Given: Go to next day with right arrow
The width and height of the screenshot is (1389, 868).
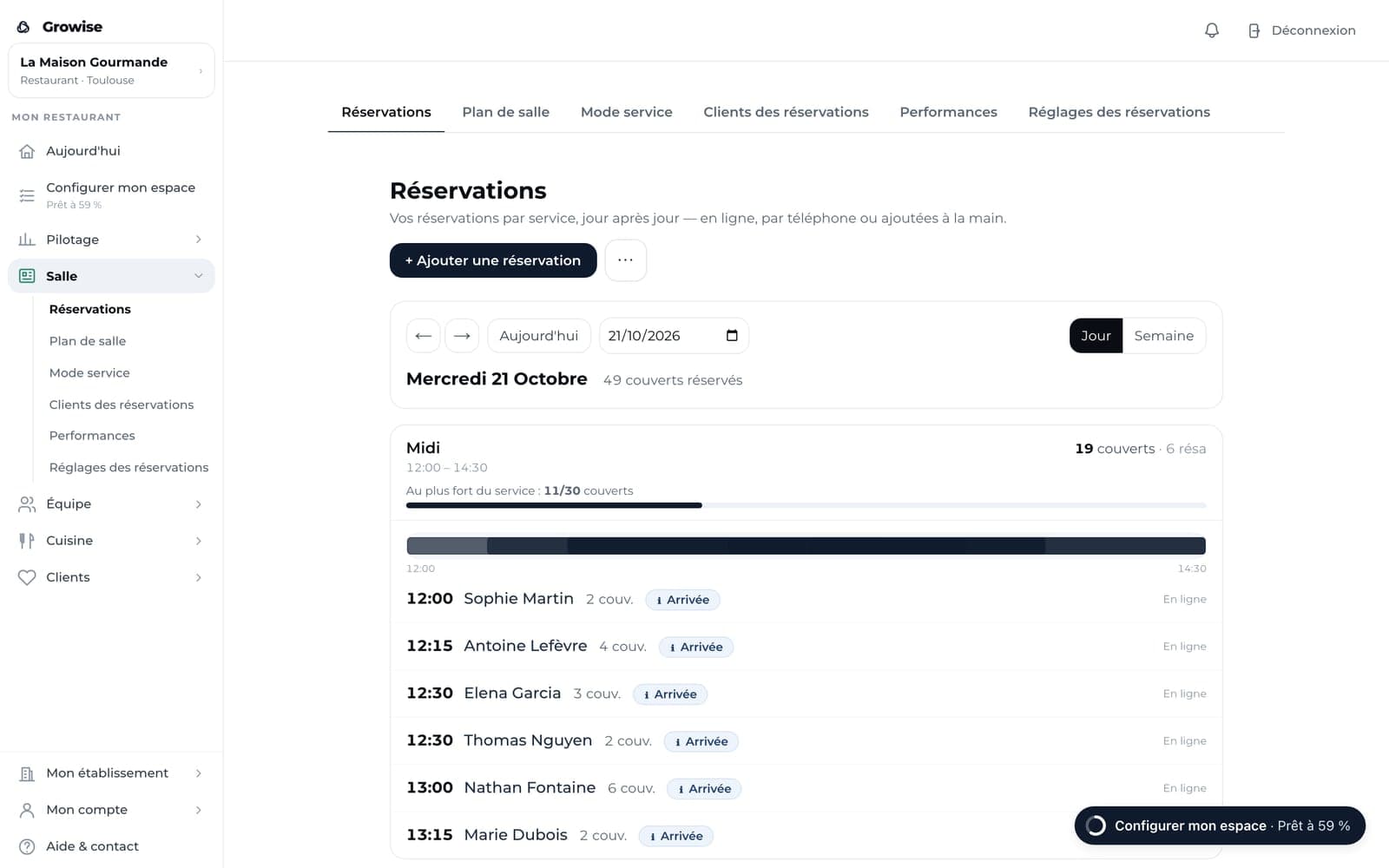Looking at the screenshot, I should (x=462, y=336).
